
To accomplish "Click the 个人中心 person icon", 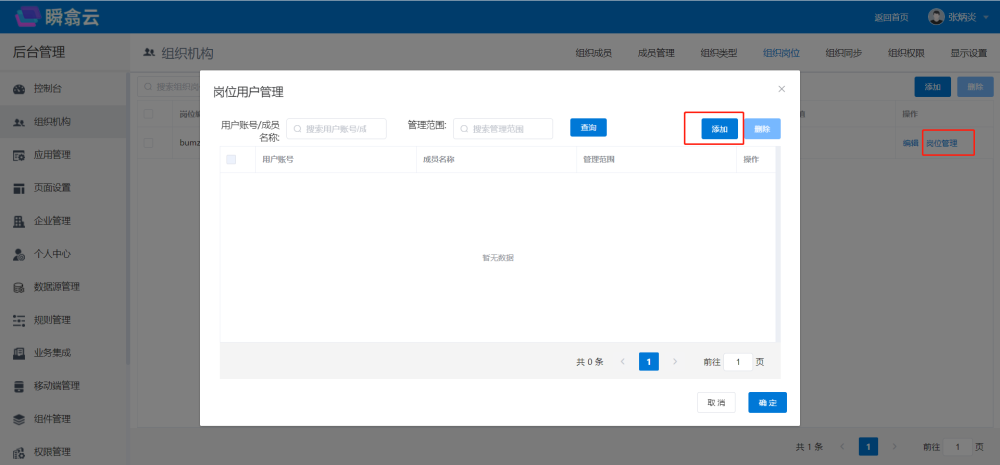I will click(x=19, y=254).
